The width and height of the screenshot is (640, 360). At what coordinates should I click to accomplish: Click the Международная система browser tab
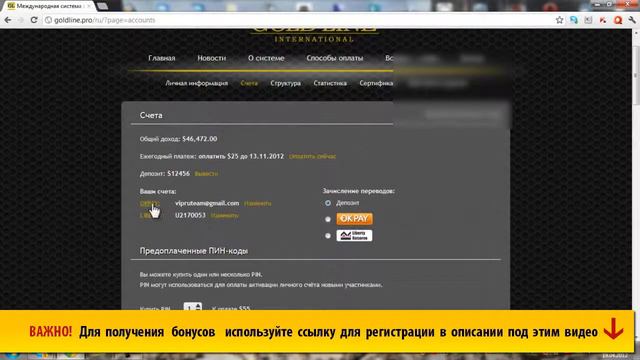pyautogui.click(x=48, y=6)
